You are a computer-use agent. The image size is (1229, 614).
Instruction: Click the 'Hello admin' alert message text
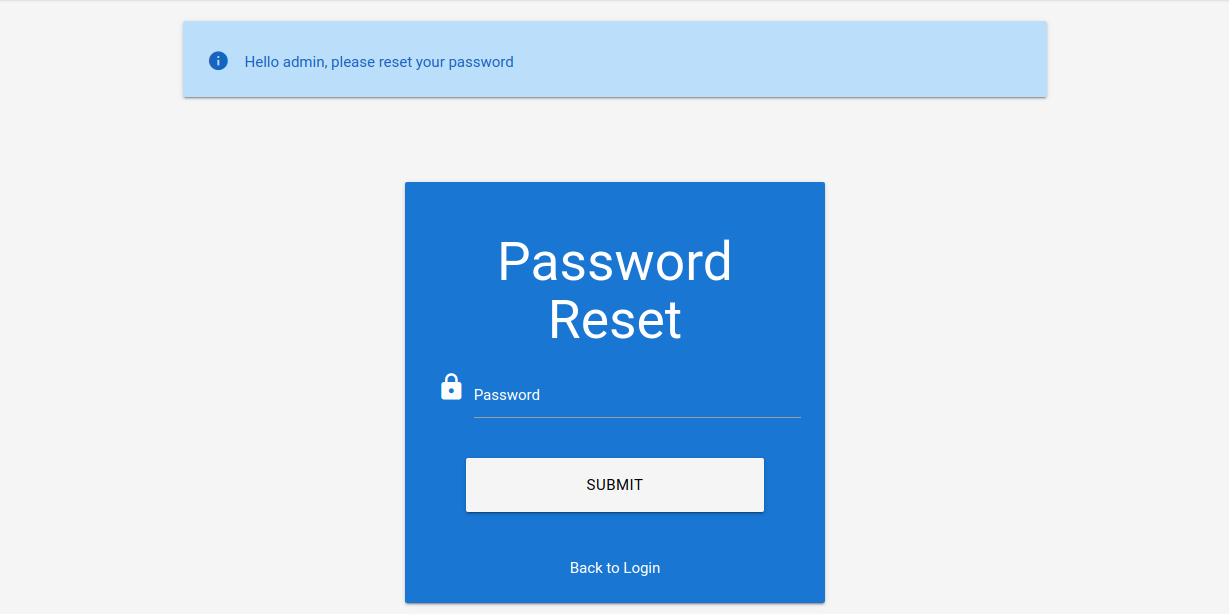click(379, 62)
